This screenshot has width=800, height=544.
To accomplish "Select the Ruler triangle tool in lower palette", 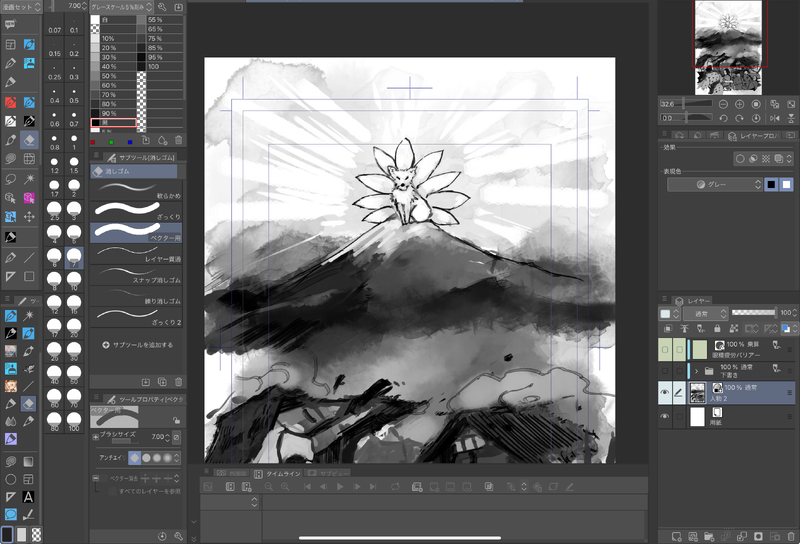I will coord(10,497).
